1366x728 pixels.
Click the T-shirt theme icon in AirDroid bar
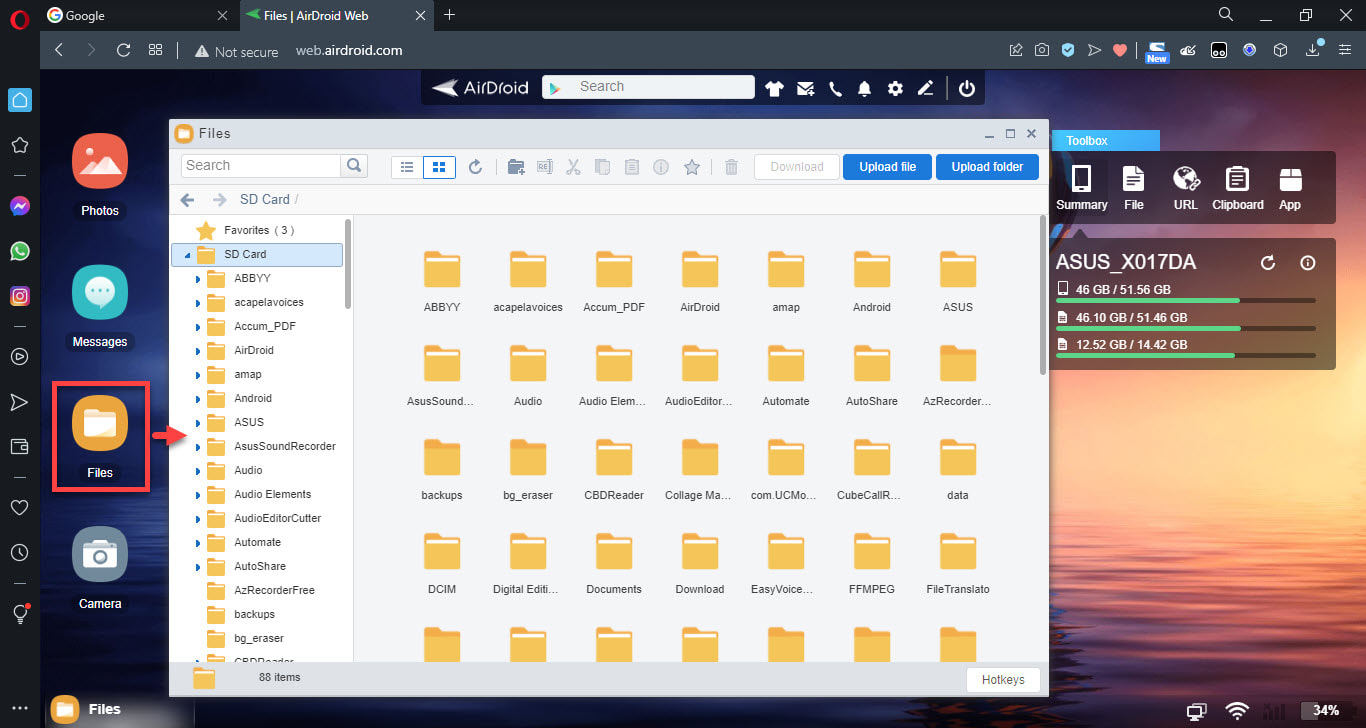pos(774,88)
